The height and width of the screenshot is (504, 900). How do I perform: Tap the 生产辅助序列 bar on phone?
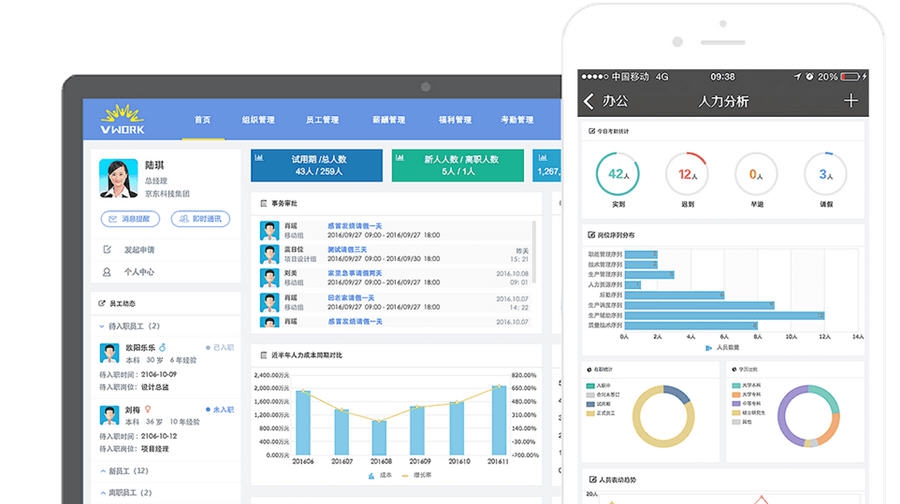[724, 316]
